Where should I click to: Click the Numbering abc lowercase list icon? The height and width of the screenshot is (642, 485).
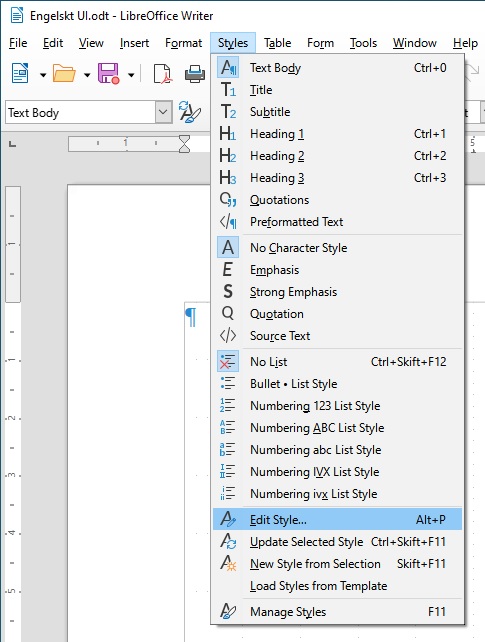[228, 450]
